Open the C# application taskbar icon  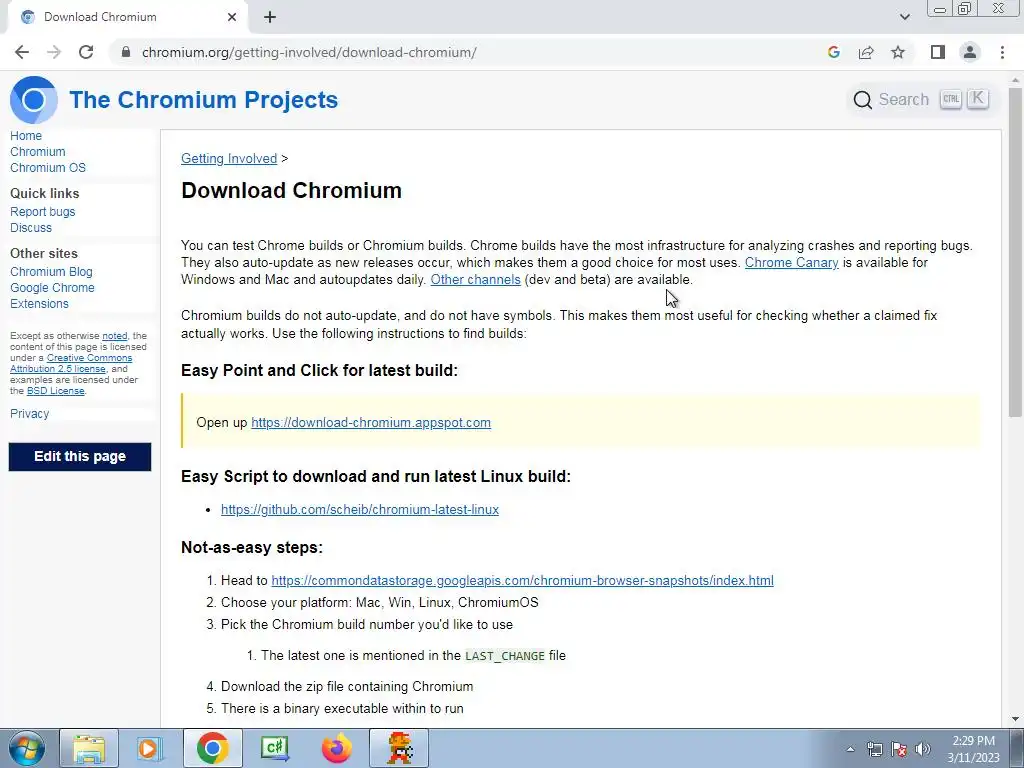coord(274,748)
